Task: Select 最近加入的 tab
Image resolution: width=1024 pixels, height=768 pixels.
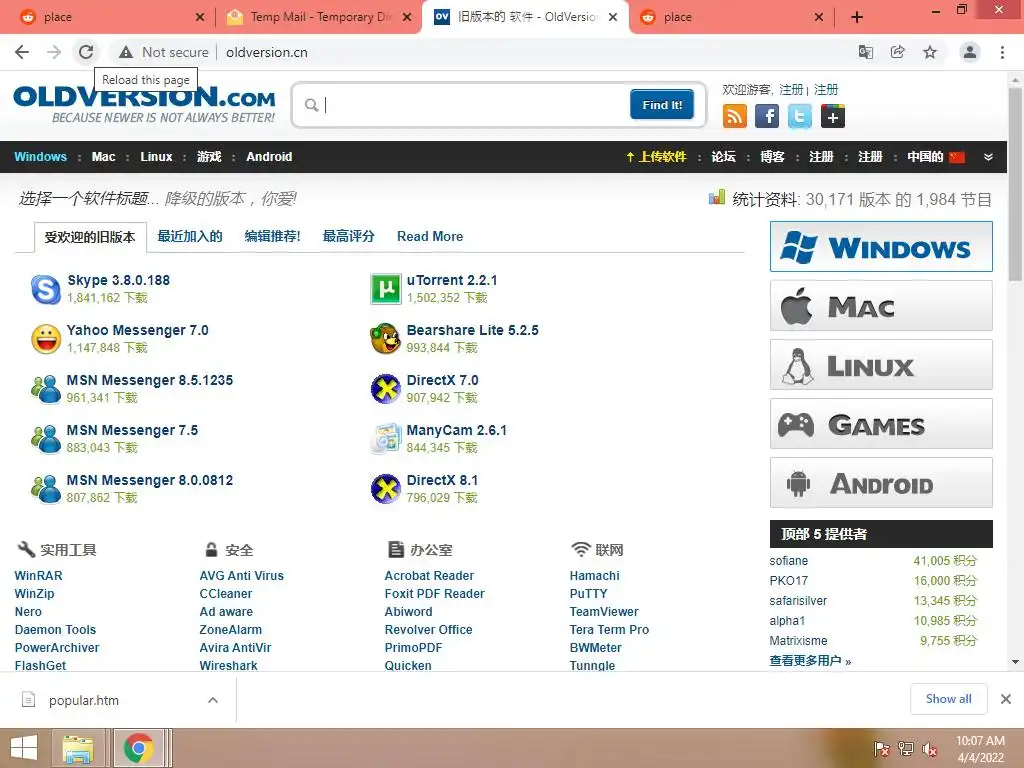Action: [x=190, y=236]
